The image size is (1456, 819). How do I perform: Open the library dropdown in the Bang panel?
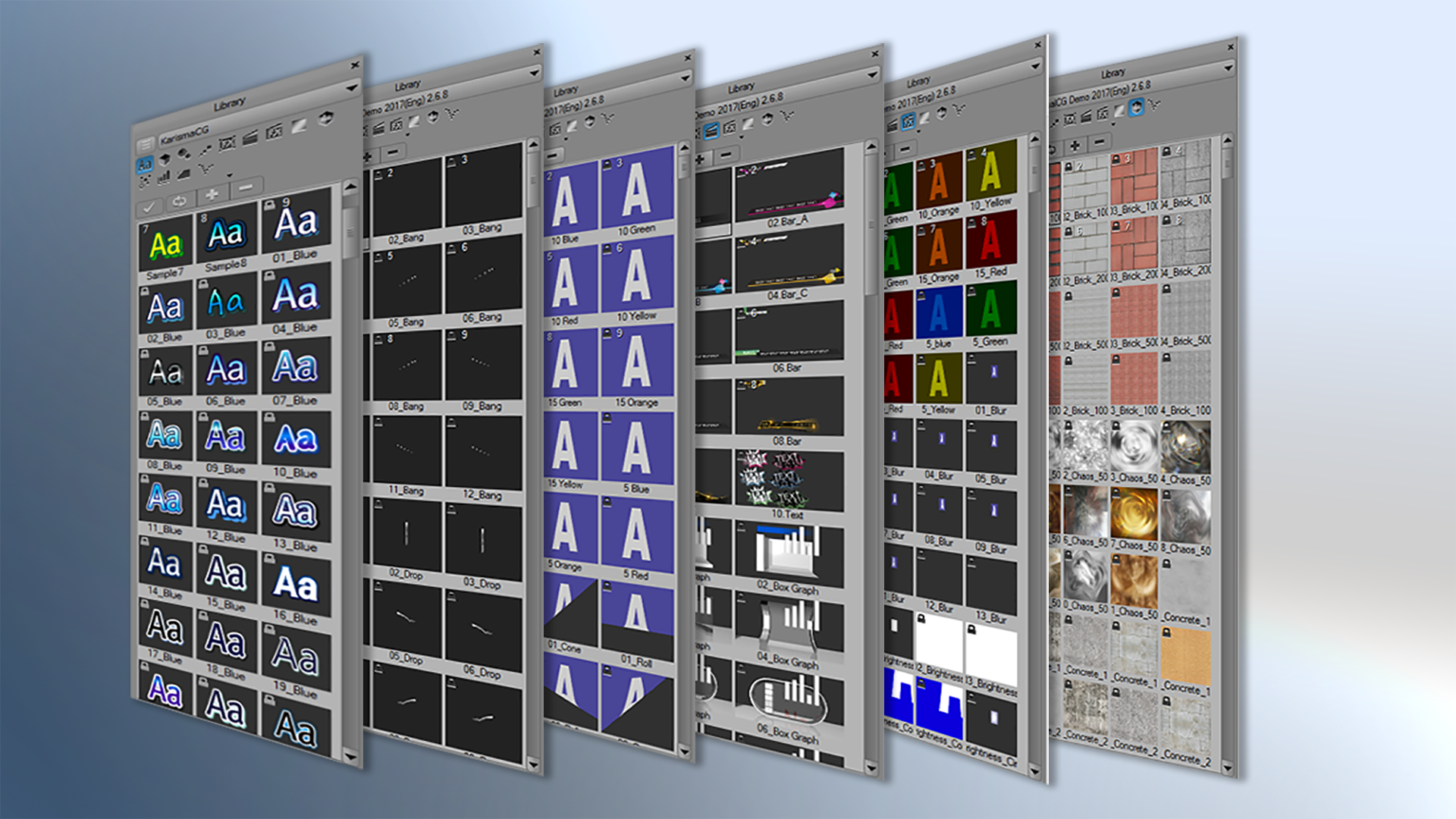click(534, 73)
